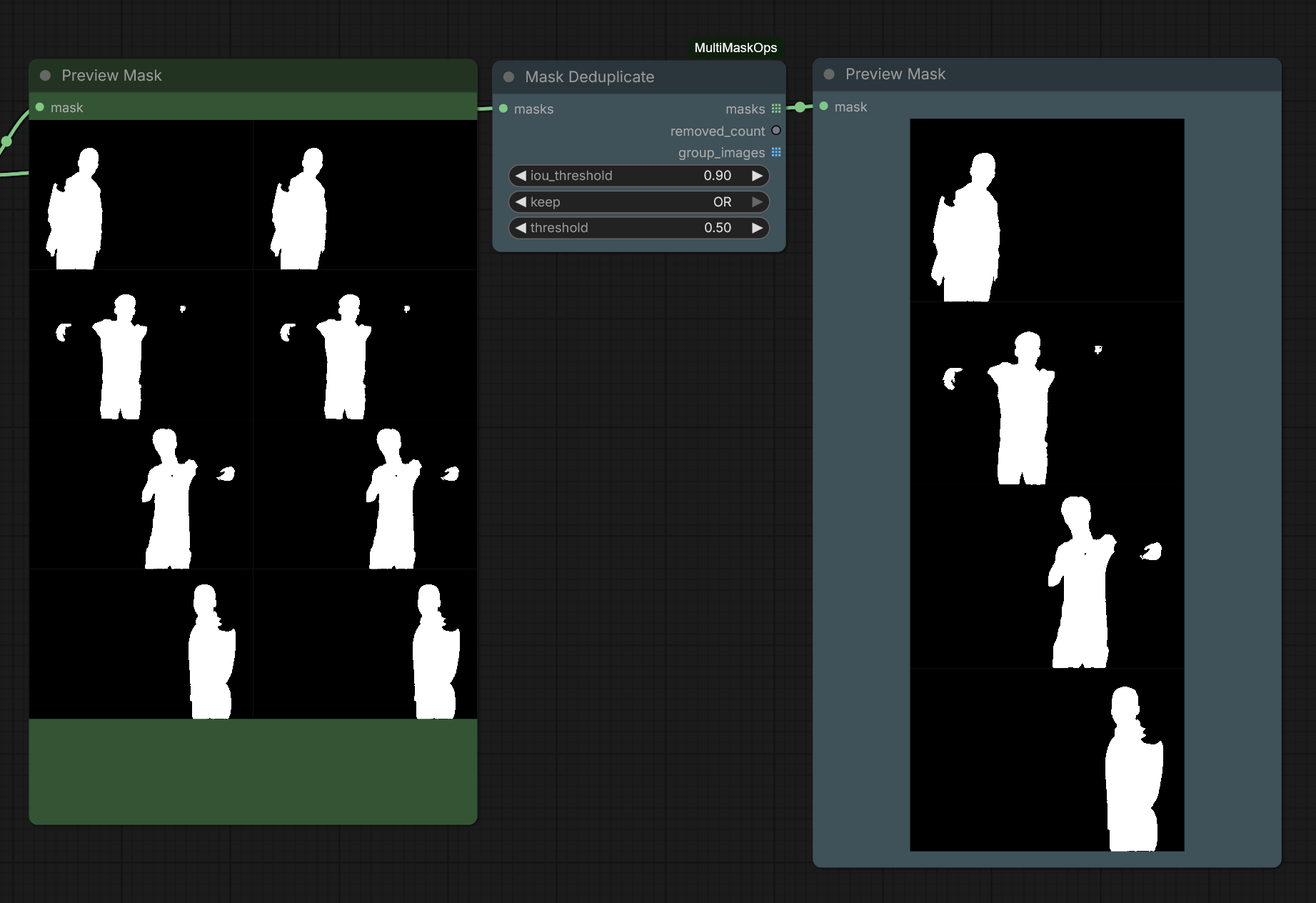The width and height of the screenshot is (1316, 903).
Task: Click the right Preview Mask mask input socket
Action: pyautogui.click(x=824, y=106)
